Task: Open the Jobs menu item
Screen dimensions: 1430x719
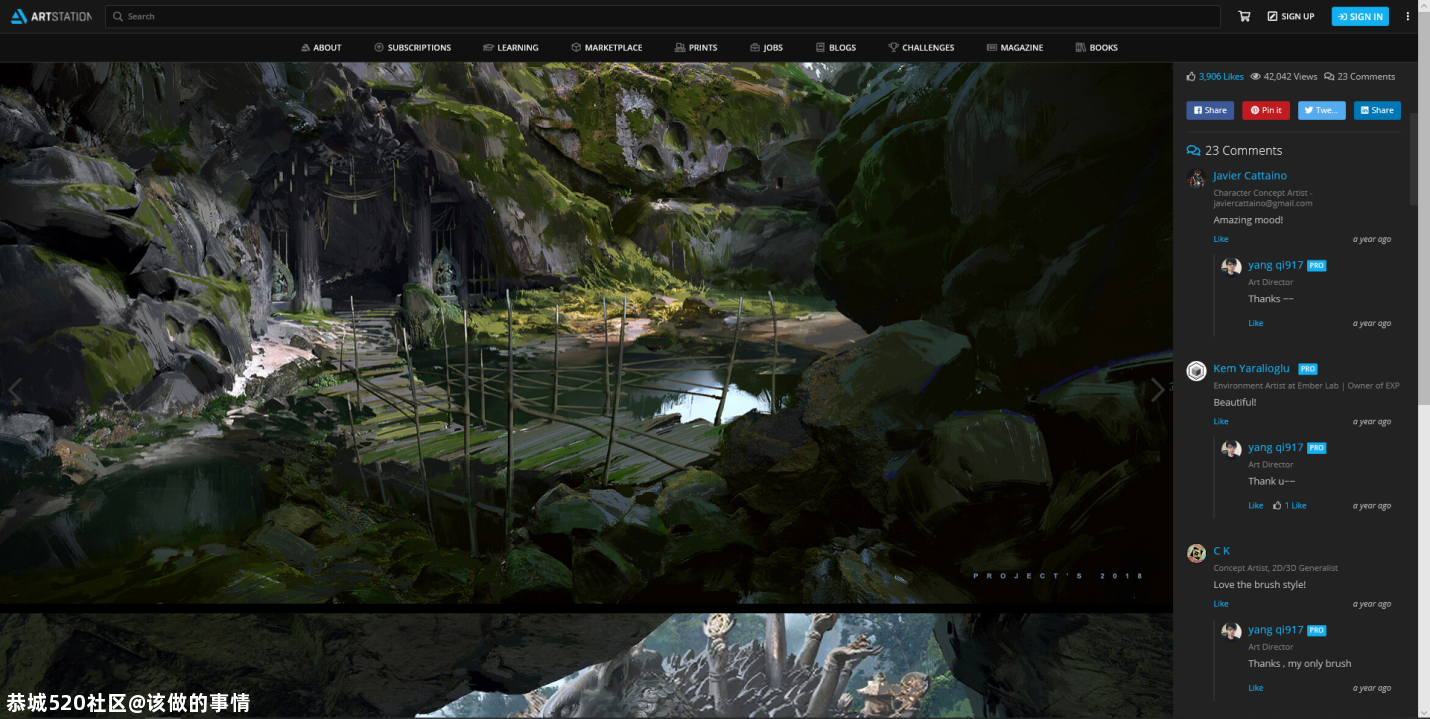Action: pos(766,47)
